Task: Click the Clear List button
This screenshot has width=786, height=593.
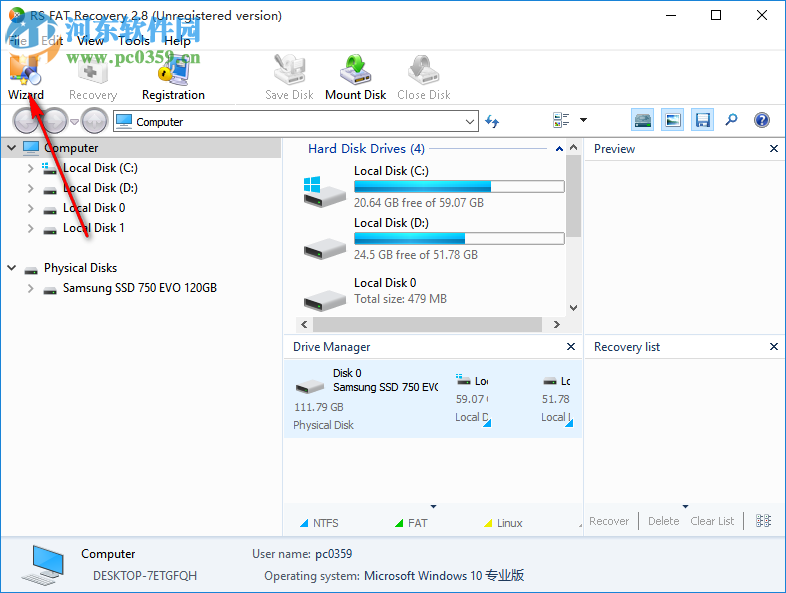Action: coord(712,521)
